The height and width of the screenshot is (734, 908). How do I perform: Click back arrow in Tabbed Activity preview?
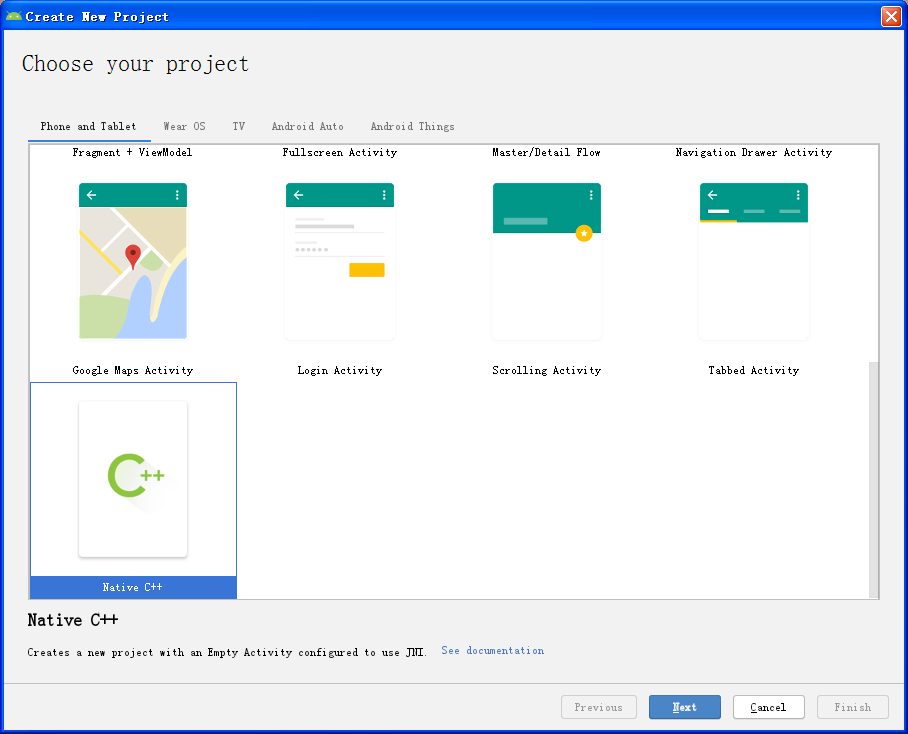click(712, 195)
